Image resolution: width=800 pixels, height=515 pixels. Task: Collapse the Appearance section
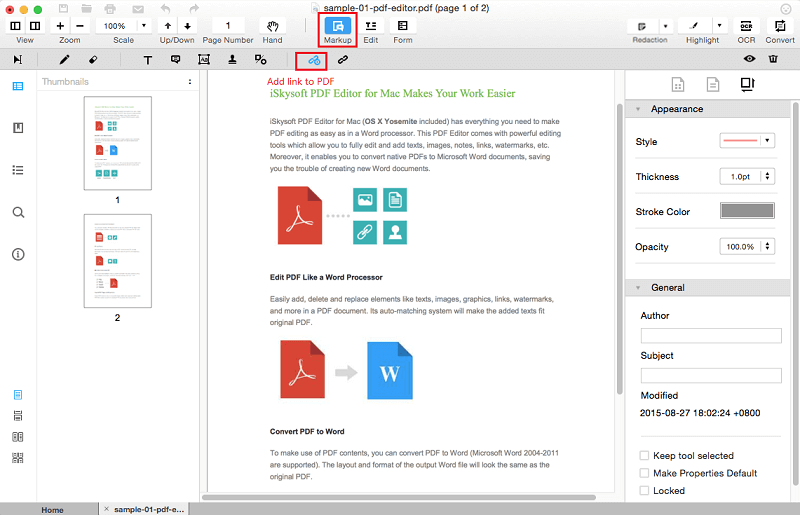(x=638, y=109)
